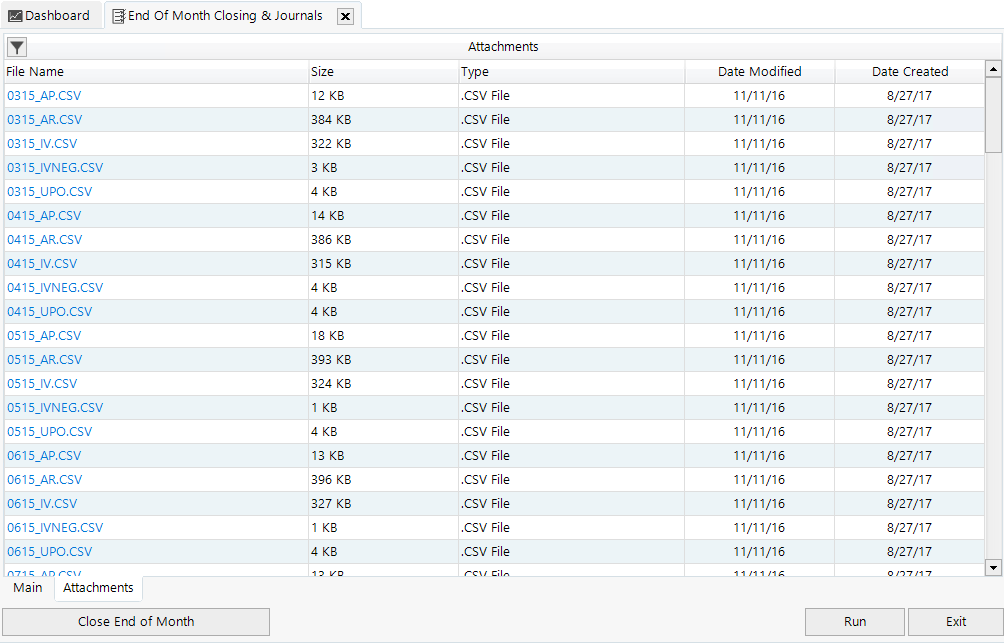The width and height of the screenshot is (1004, 643).
Task: Click the Date Created column header
Action: (909, 72)
